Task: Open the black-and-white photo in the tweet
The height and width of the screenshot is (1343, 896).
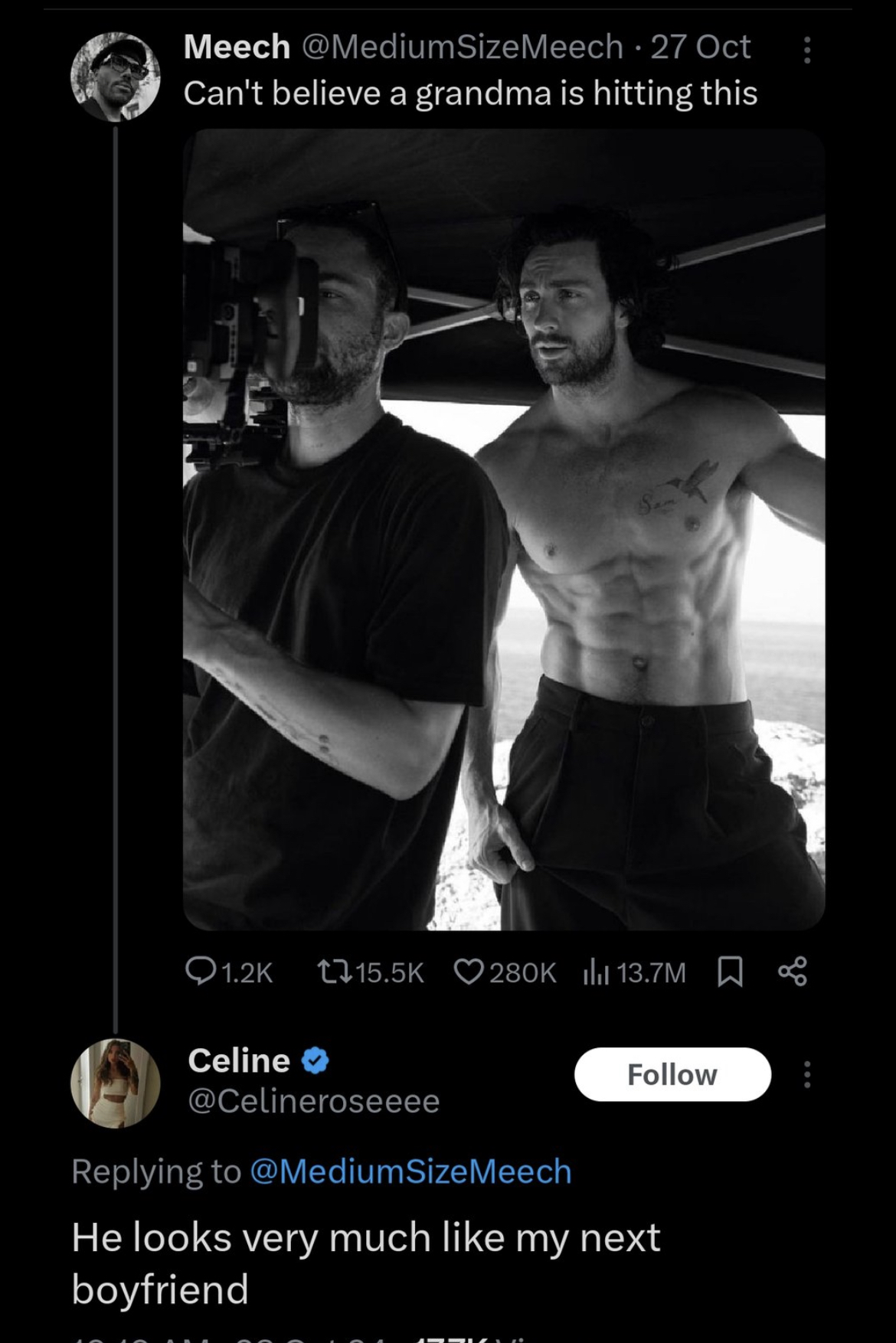Action: [504, 530]
